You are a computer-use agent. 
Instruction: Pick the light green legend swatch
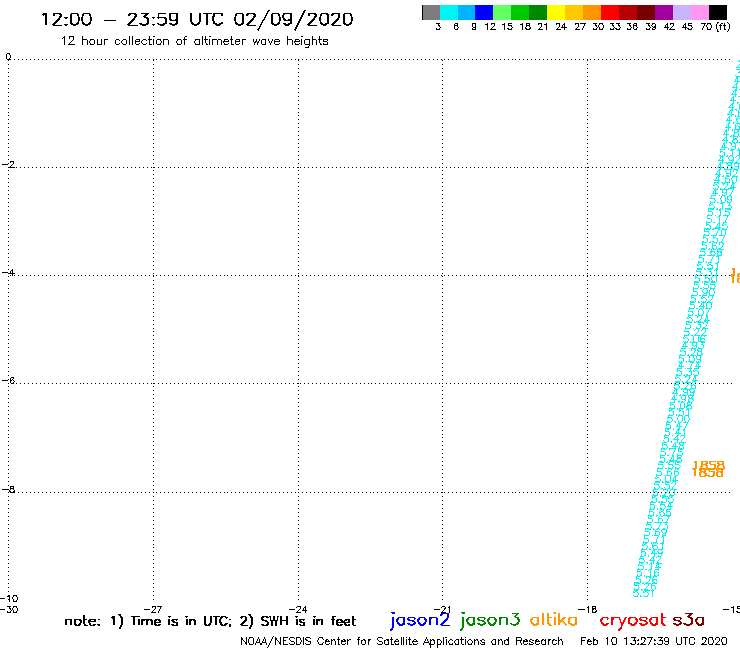(x=502, y=12)
